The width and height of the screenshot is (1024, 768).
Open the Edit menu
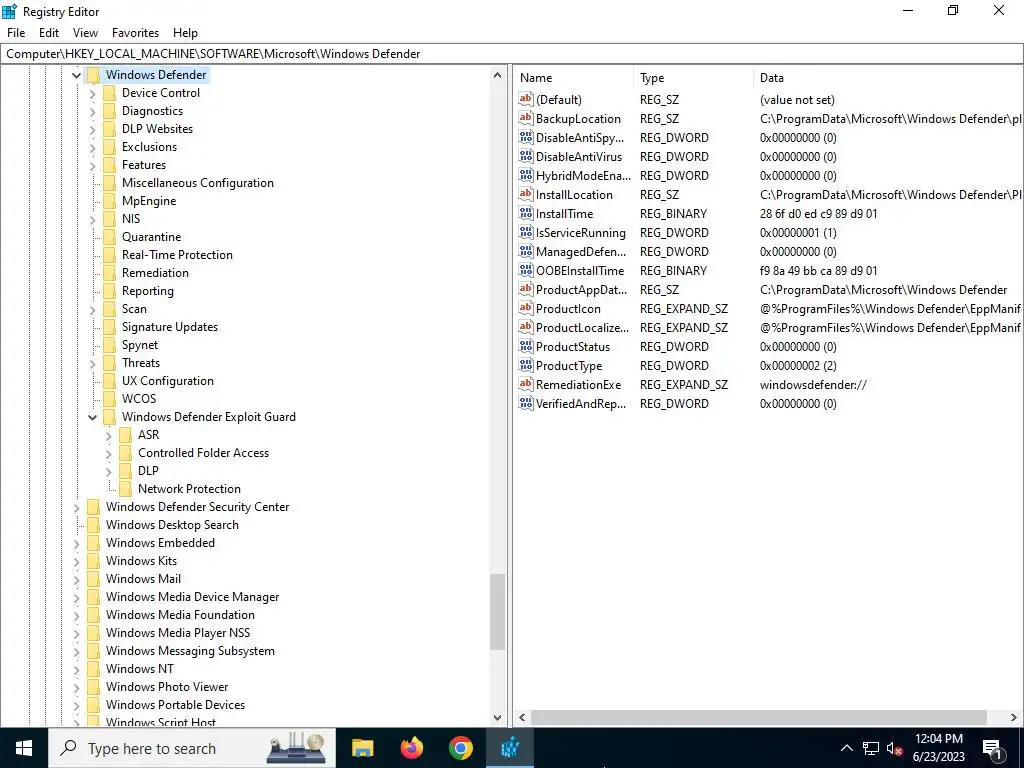[49, 33]
